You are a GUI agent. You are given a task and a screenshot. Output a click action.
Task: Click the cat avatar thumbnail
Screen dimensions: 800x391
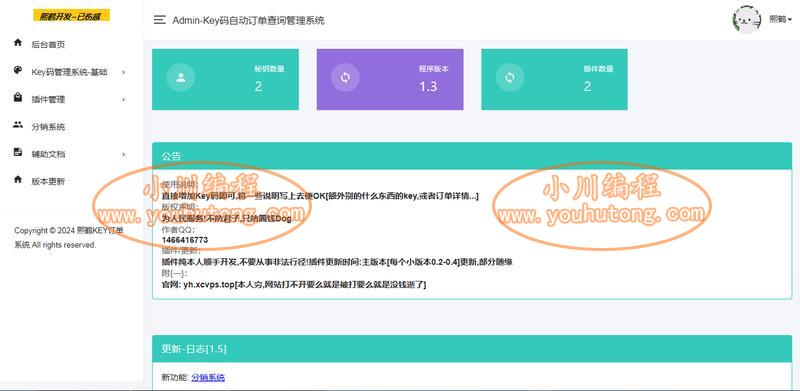point(747,19)
